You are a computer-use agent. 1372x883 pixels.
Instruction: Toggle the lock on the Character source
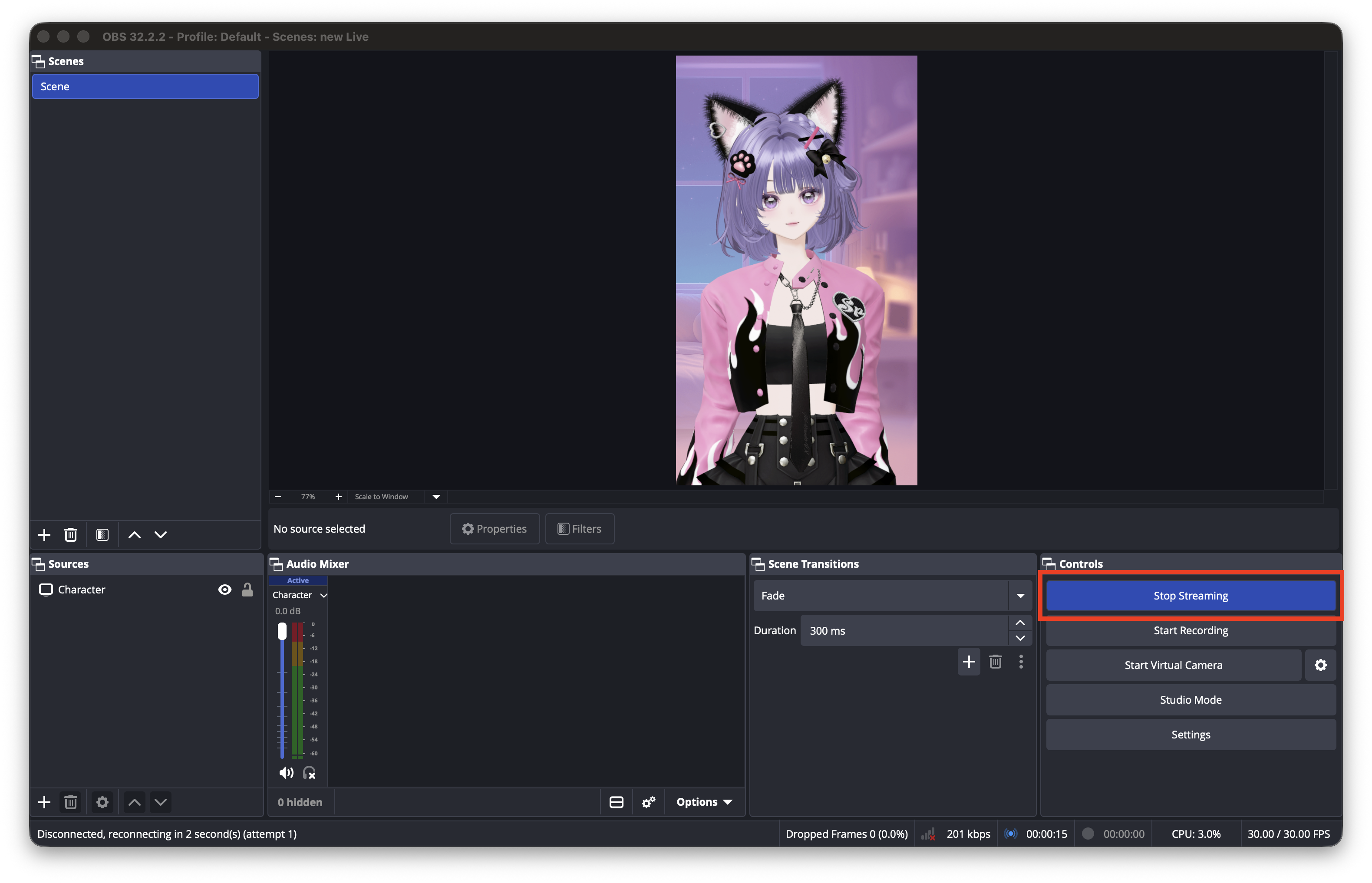pyautogui.click(x=247, y=590)
